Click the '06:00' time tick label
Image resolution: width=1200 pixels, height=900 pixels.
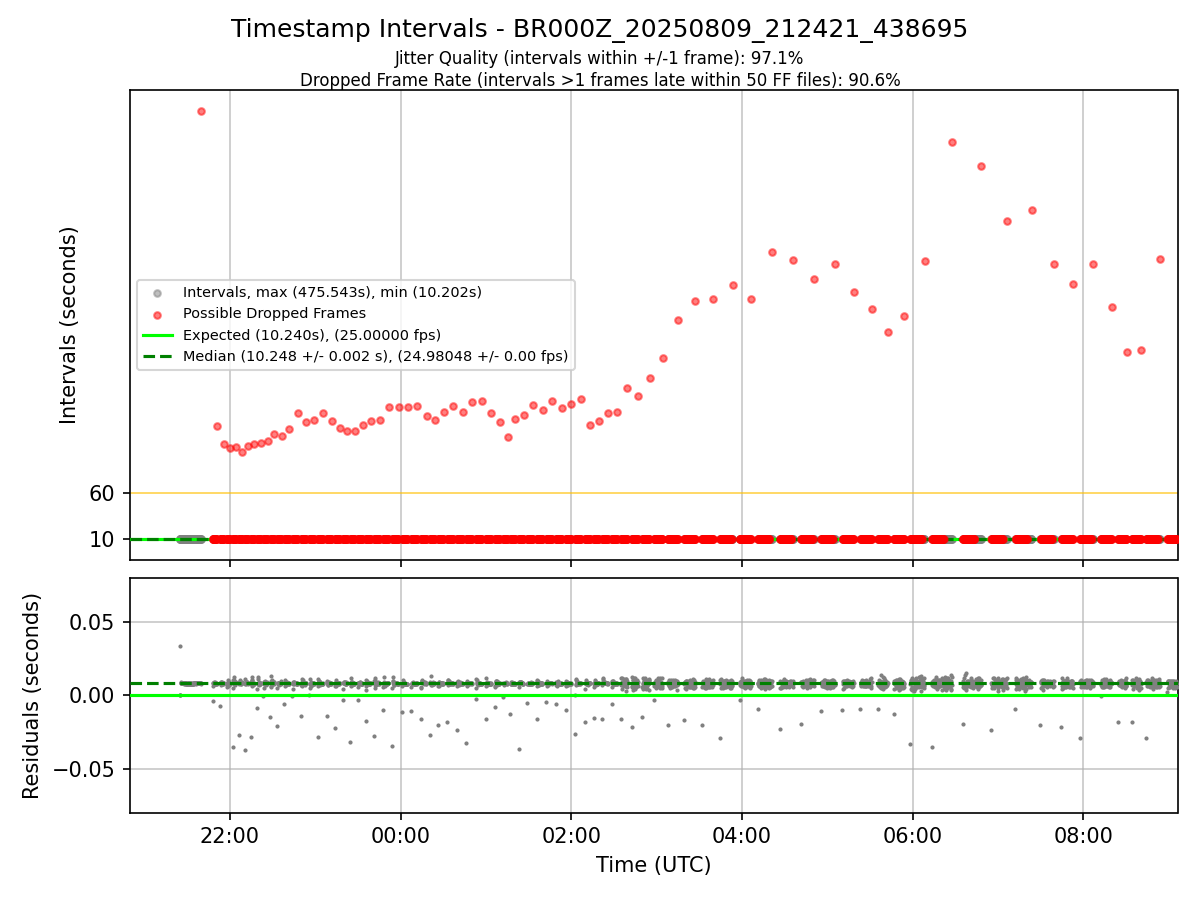[x=913, y=834]
